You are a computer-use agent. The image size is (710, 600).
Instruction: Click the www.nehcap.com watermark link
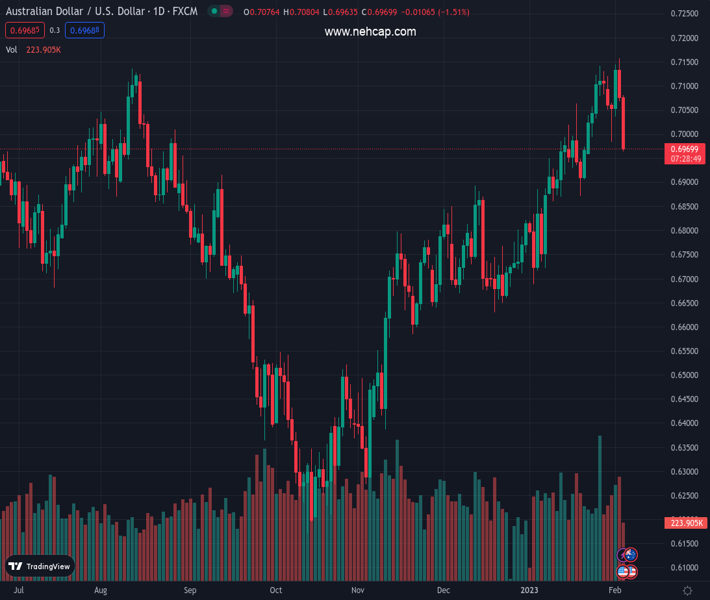370,32
